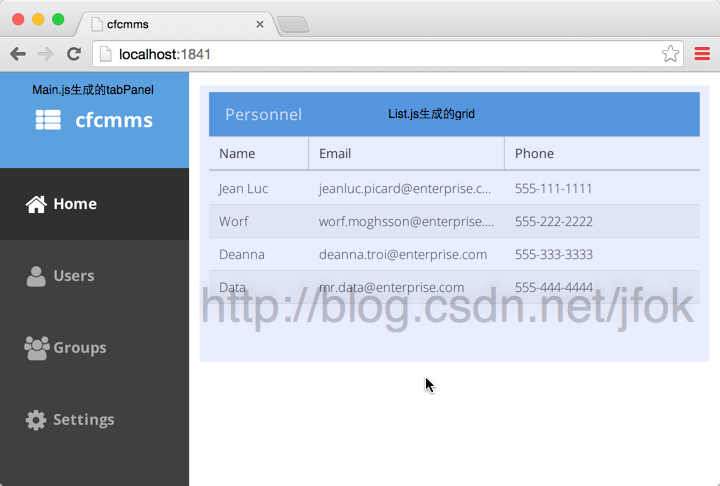This screenshot has width=720, height=486.
Task: Click phone number 555-111-1111
Action: click(553, 188)
